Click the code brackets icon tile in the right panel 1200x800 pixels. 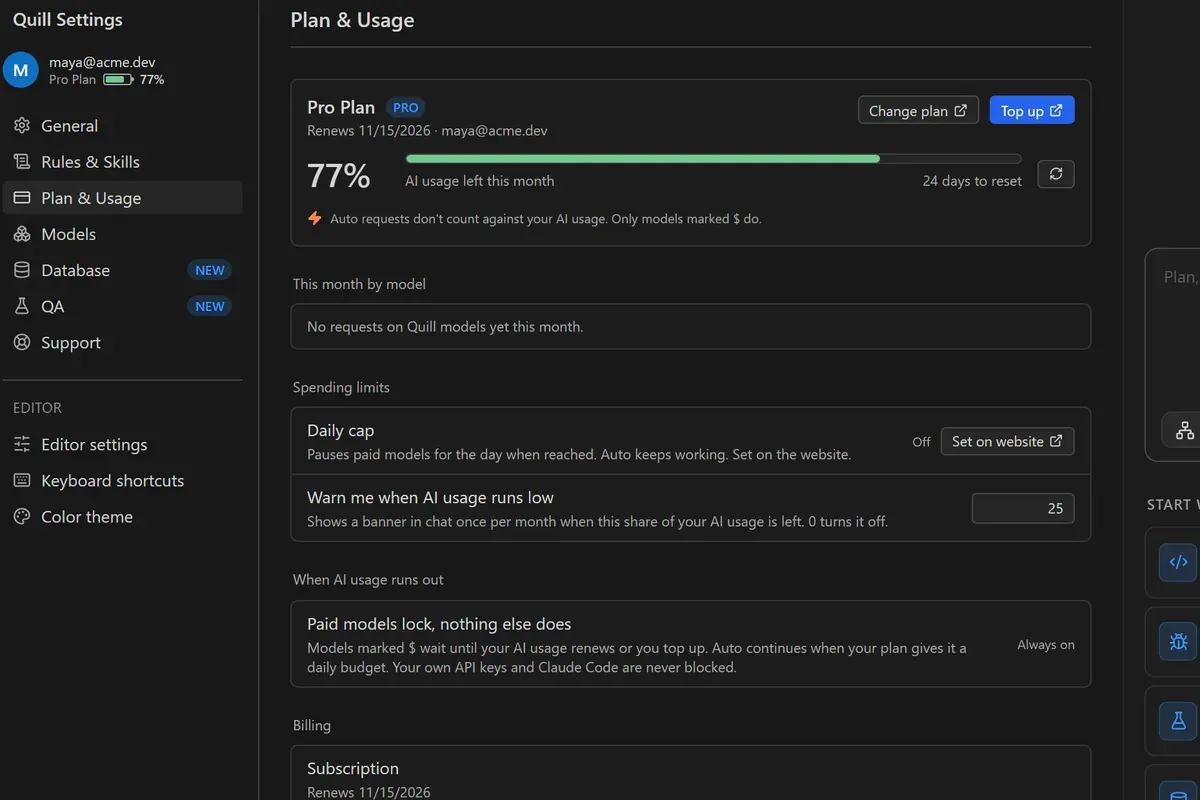coord(1178,562)
